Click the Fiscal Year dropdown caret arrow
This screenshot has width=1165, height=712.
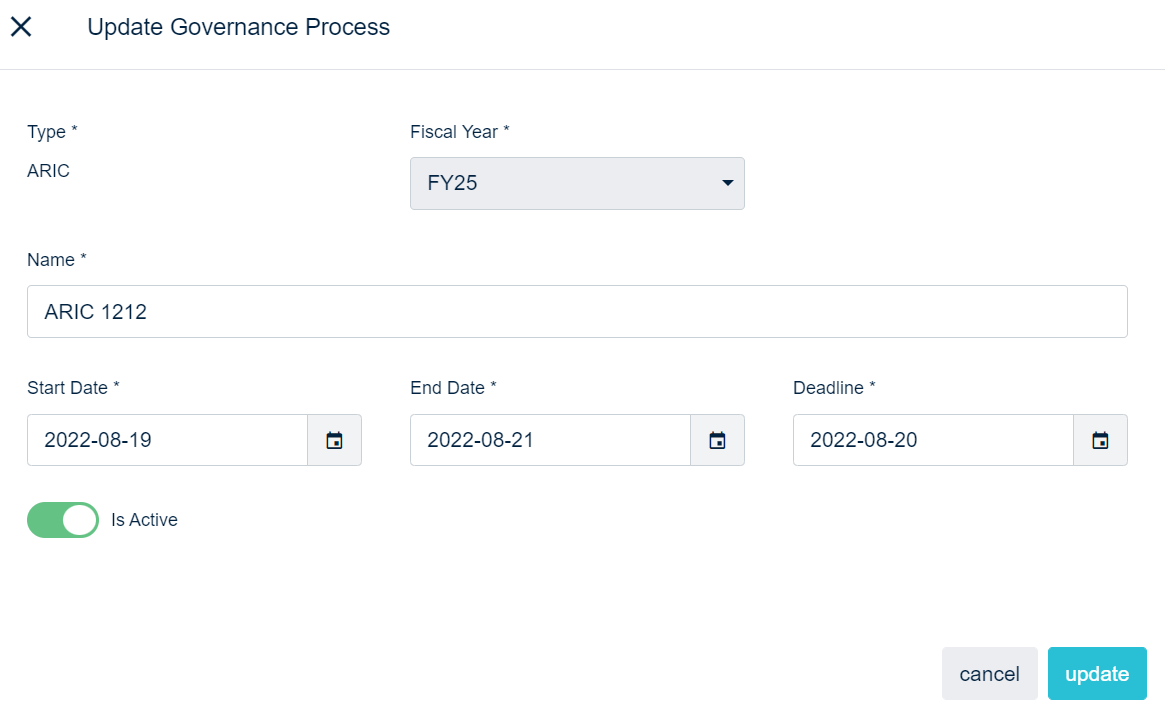(x=727, y=183)
